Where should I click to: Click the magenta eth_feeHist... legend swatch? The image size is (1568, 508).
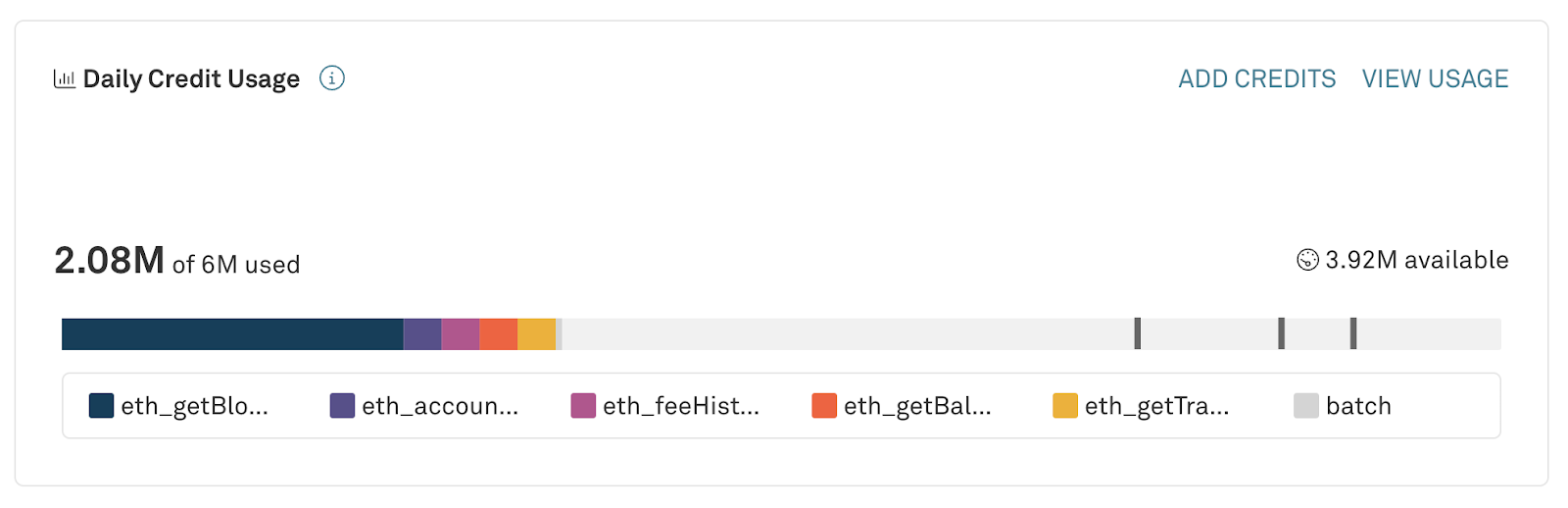(583, 406)
